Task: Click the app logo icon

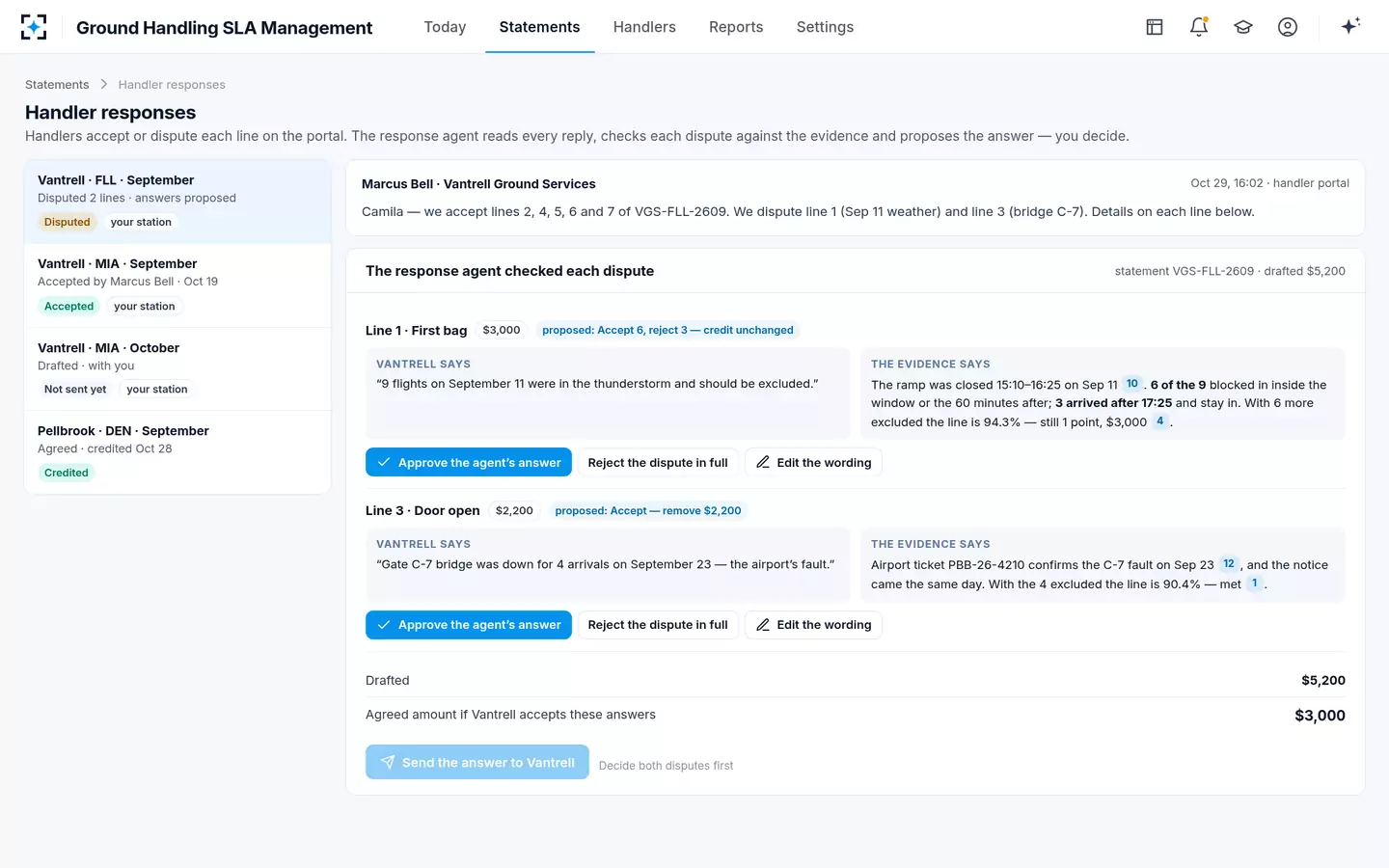Action: pos(34,27)
